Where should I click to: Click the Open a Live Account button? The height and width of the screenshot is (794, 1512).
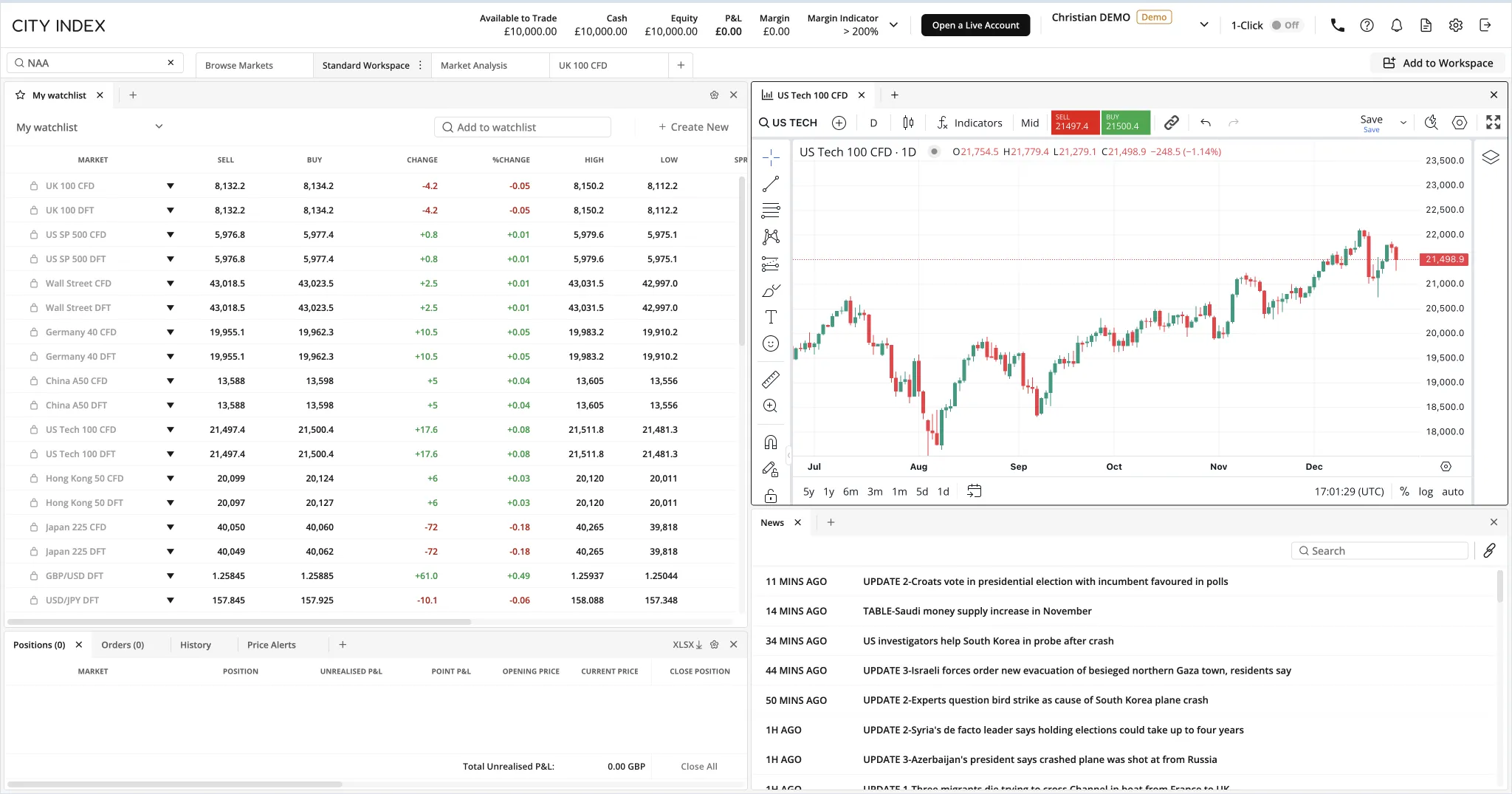975,24
